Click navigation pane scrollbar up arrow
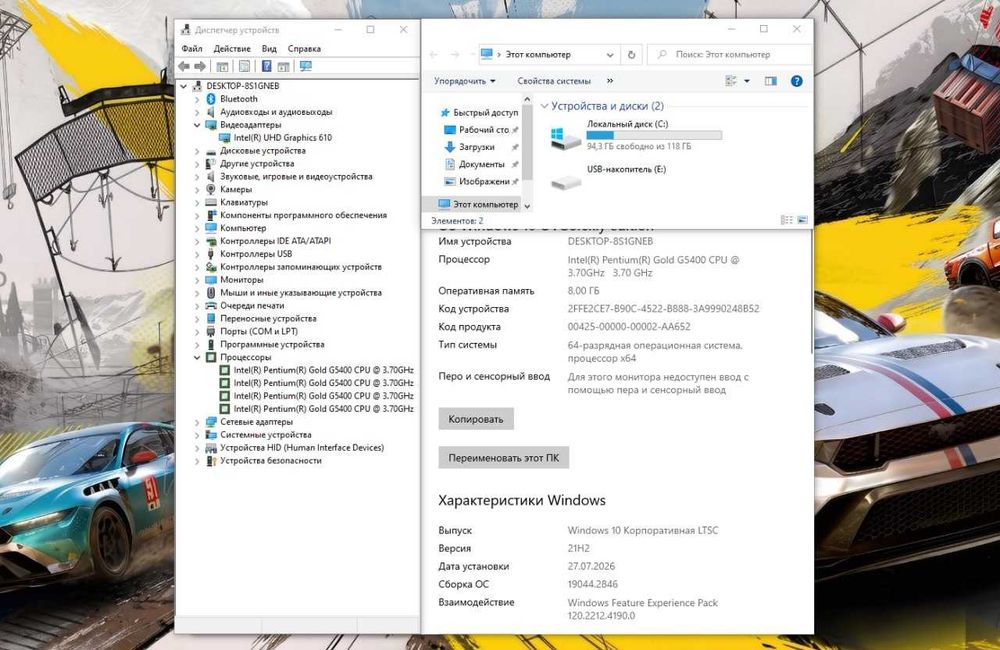Image resolution: width=1000 pixels, height=650 pixels. click(x=527, y=100)
